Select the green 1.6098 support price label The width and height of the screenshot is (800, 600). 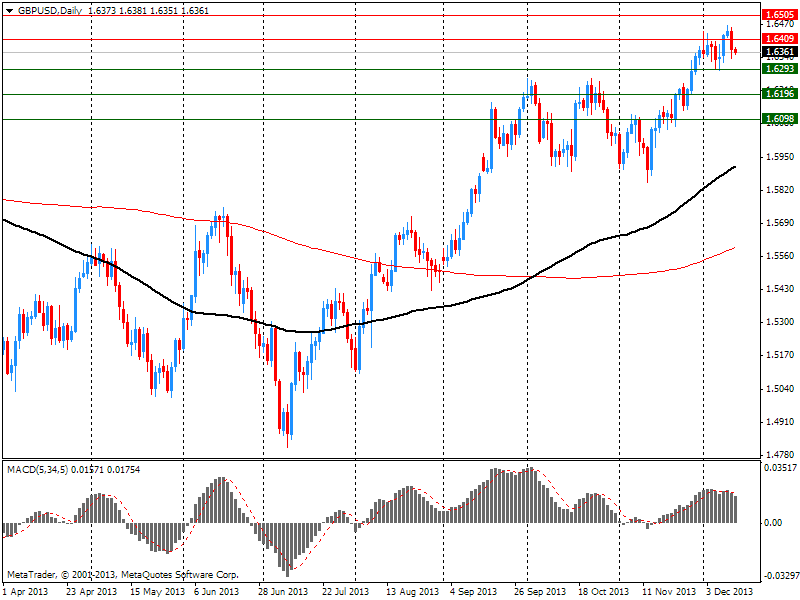pyautogui.click(x=779, y=119)
